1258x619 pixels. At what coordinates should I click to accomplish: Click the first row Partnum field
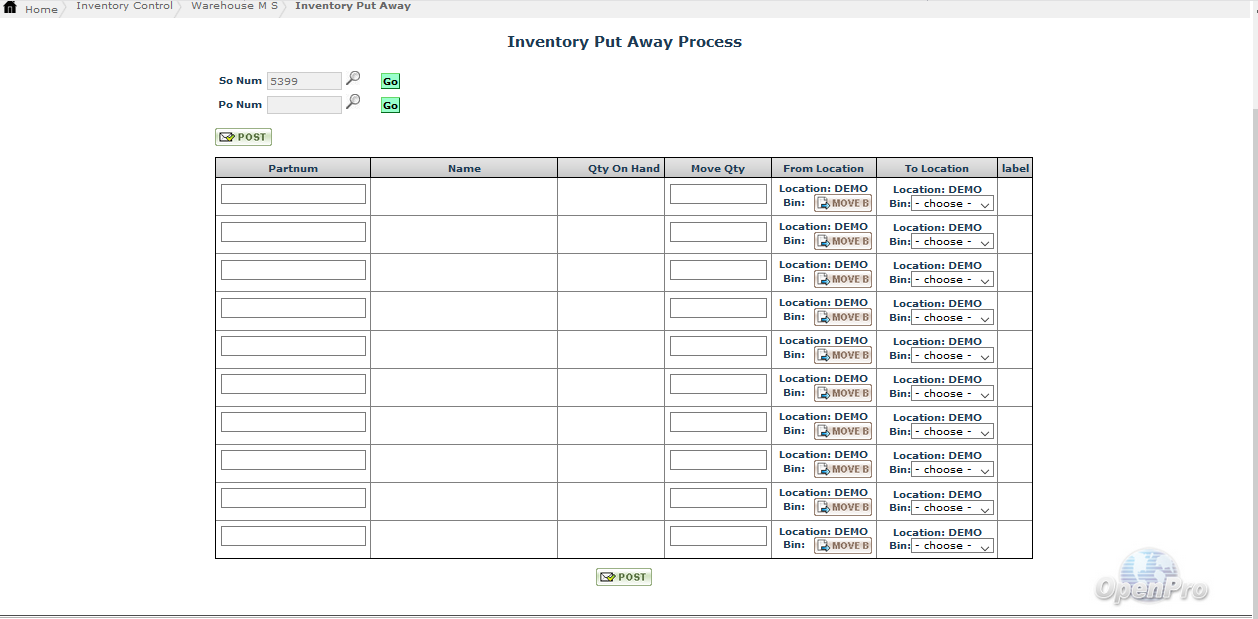(x=293, y=194)
